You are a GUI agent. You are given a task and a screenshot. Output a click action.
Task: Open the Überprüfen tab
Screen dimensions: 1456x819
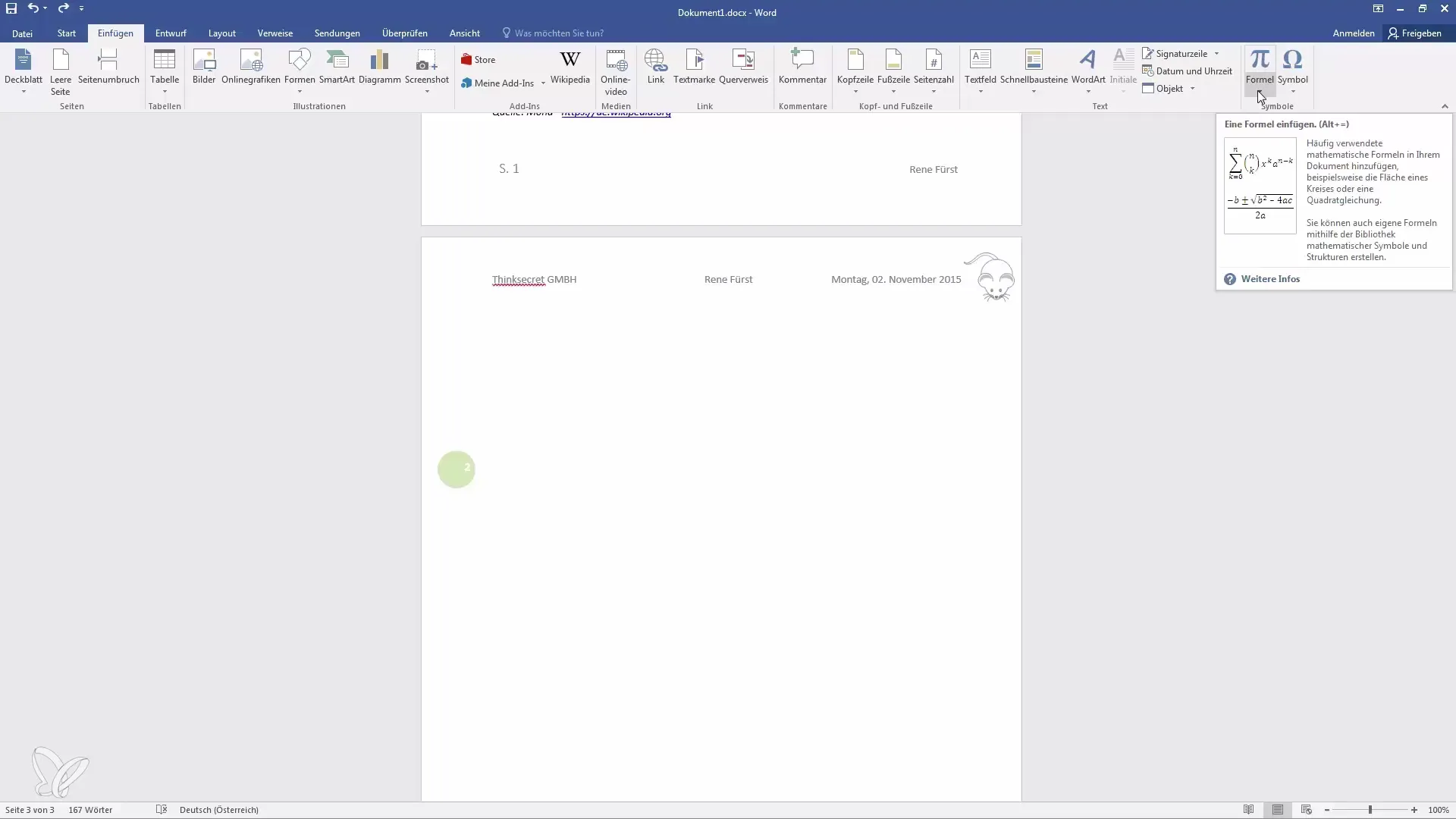(405, 33)
